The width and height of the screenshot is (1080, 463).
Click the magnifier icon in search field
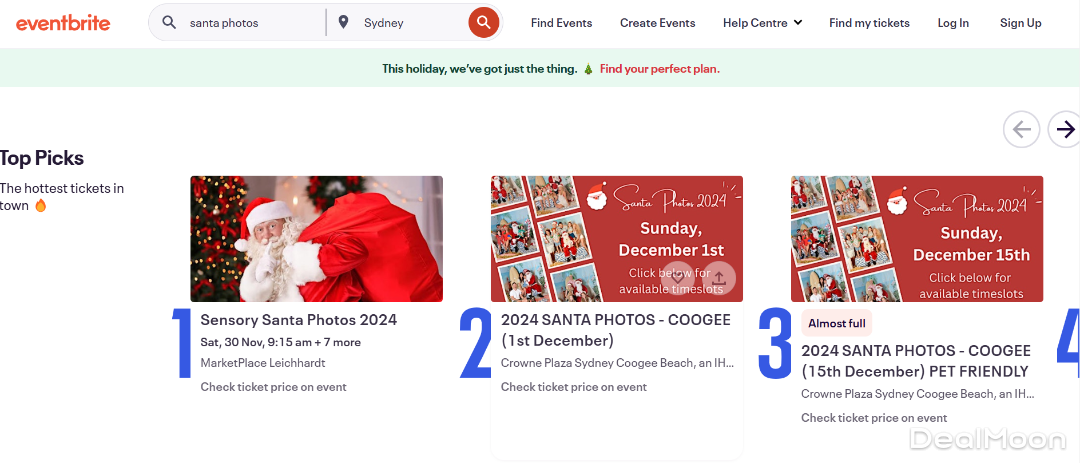(x=169, y=22)
